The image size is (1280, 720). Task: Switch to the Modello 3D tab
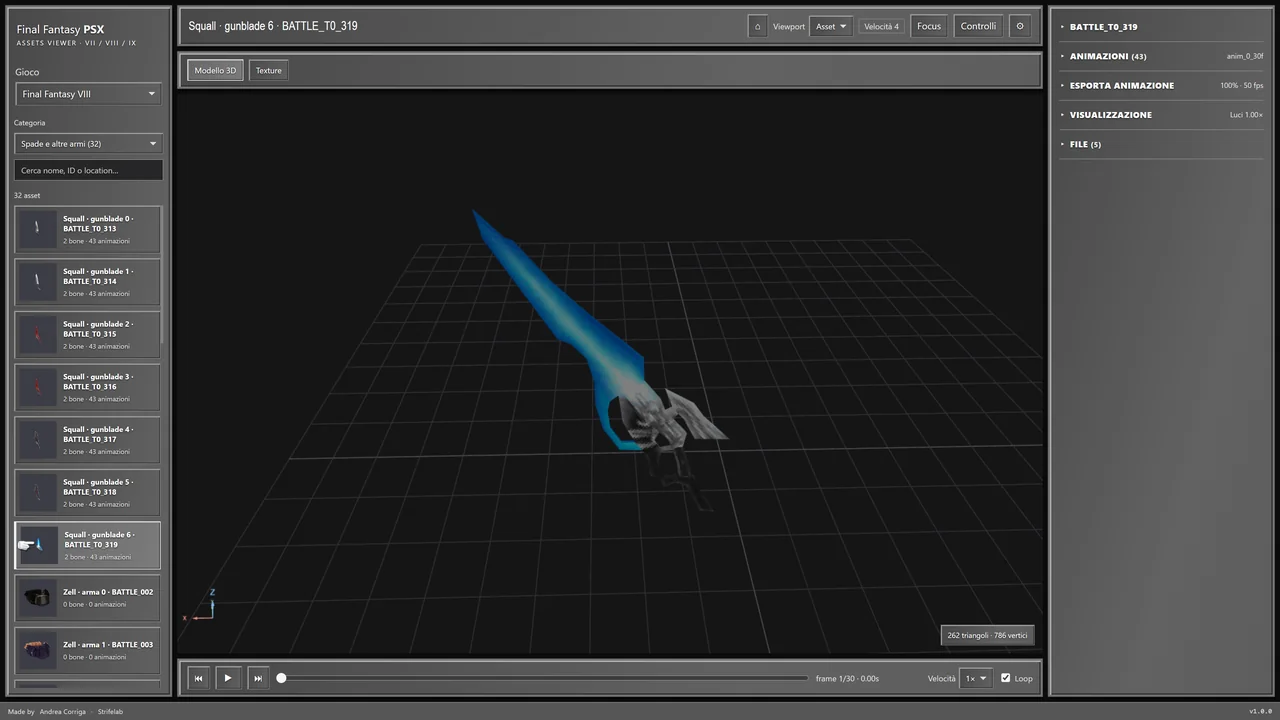(x=215, y=71)
